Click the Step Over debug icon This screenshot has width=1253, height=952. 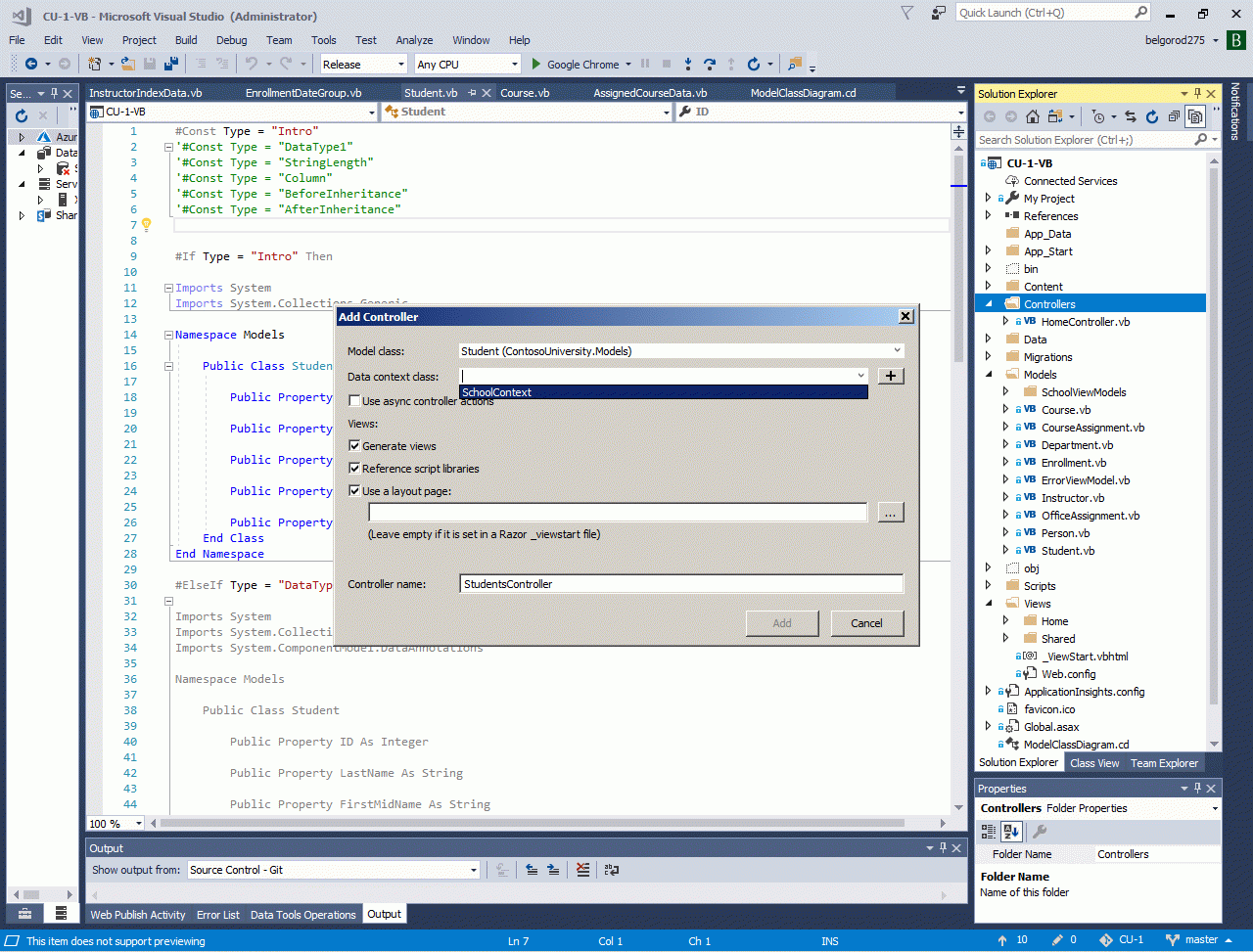coord(709,65)
